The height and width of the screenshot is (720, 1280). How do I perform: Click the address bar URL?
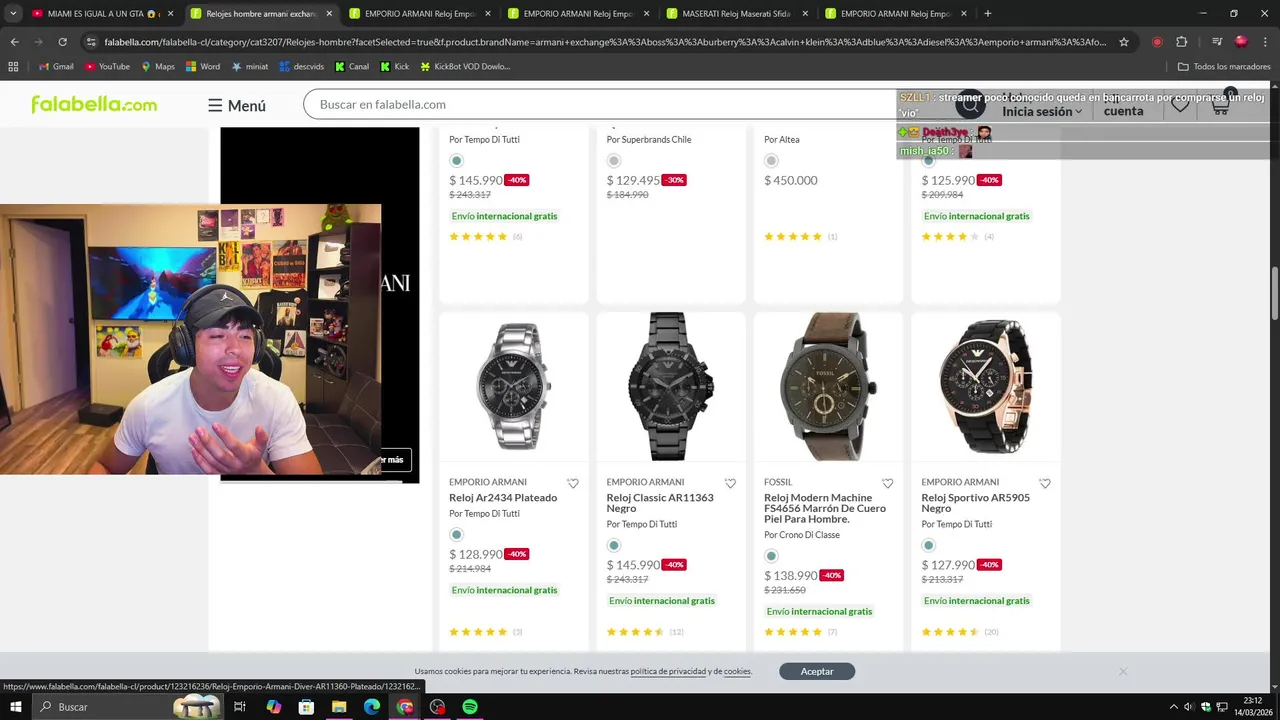pos(605,42)
